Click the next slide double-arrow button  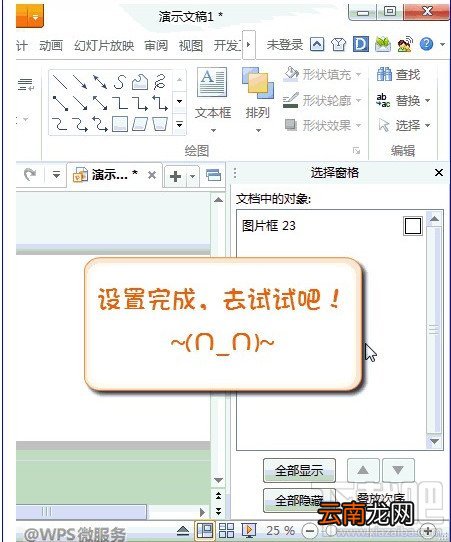(218, 511)
